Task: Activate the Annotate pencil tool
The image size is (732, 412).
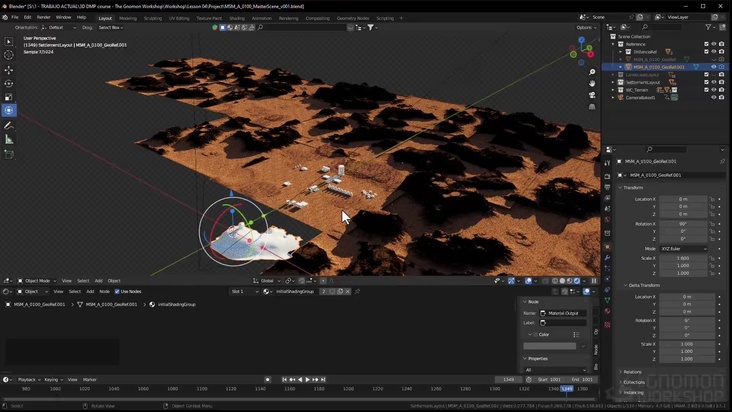Action: pyautogui.click(x=9, y=126)
